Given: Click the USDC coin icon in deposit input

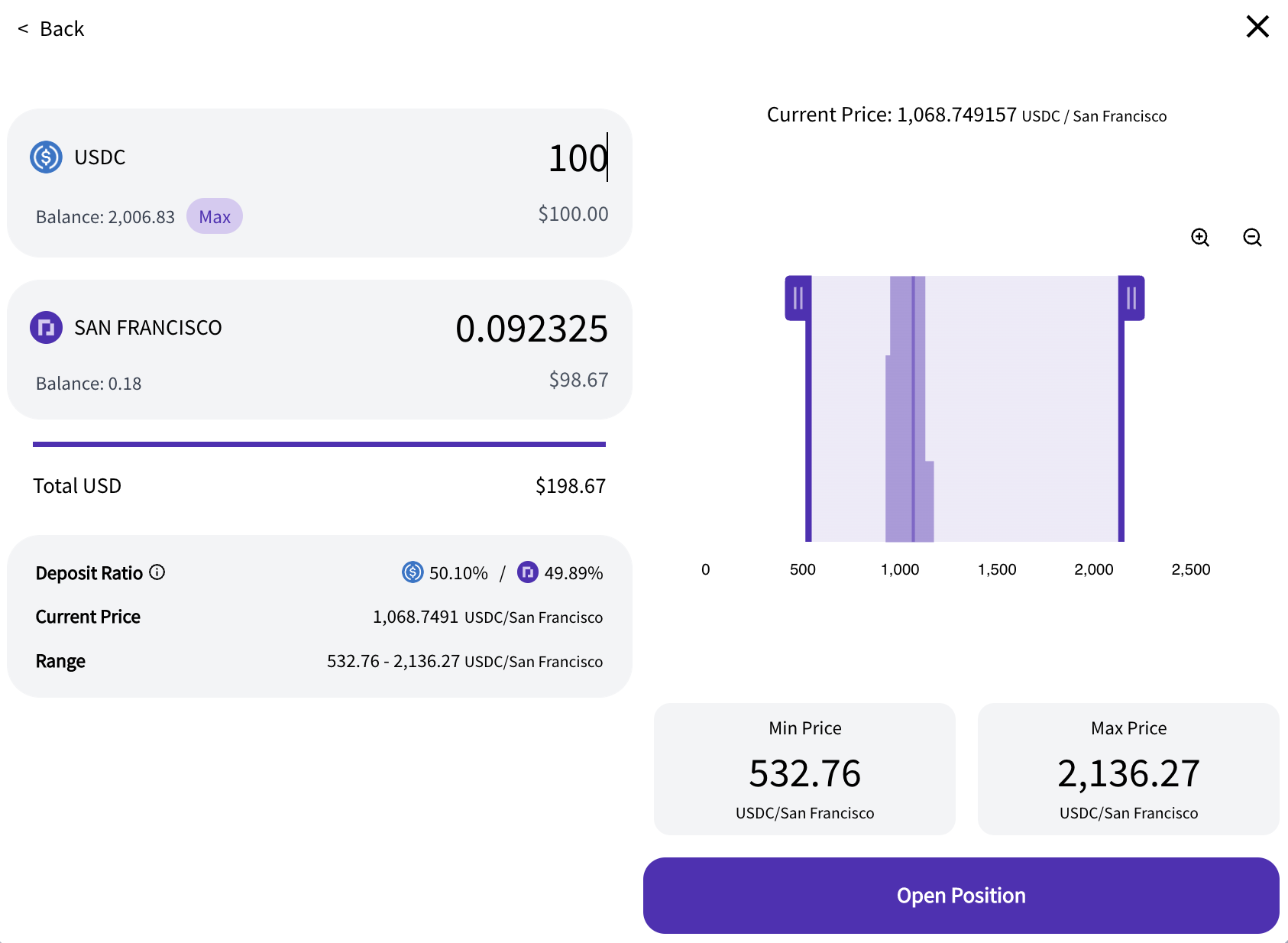Looking at the screenshot, I should click(x=46, y=157).
